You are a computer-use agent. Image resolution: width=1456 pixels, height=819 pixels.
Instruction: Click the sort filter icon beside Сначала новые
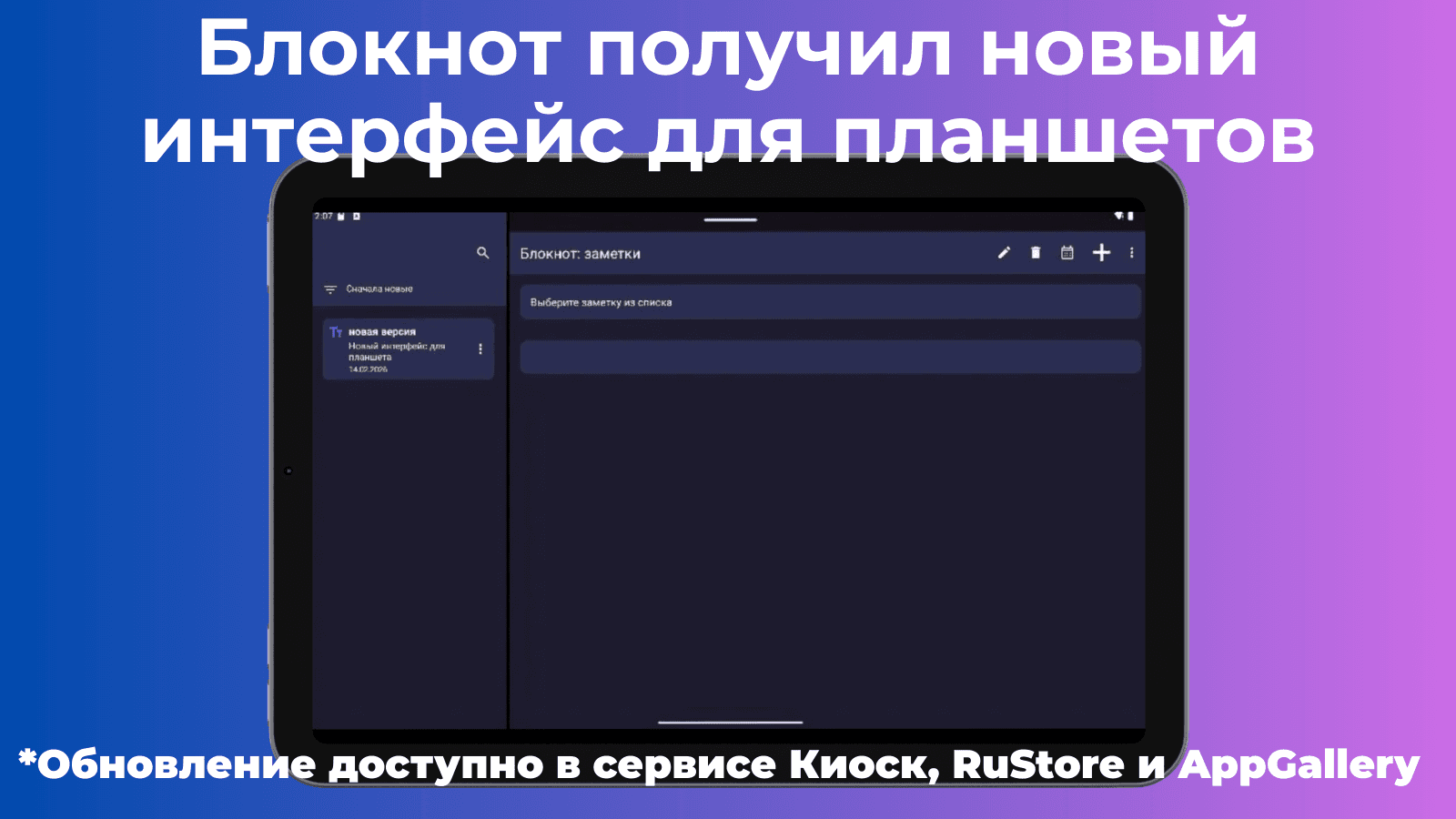(x=331, y=288)
